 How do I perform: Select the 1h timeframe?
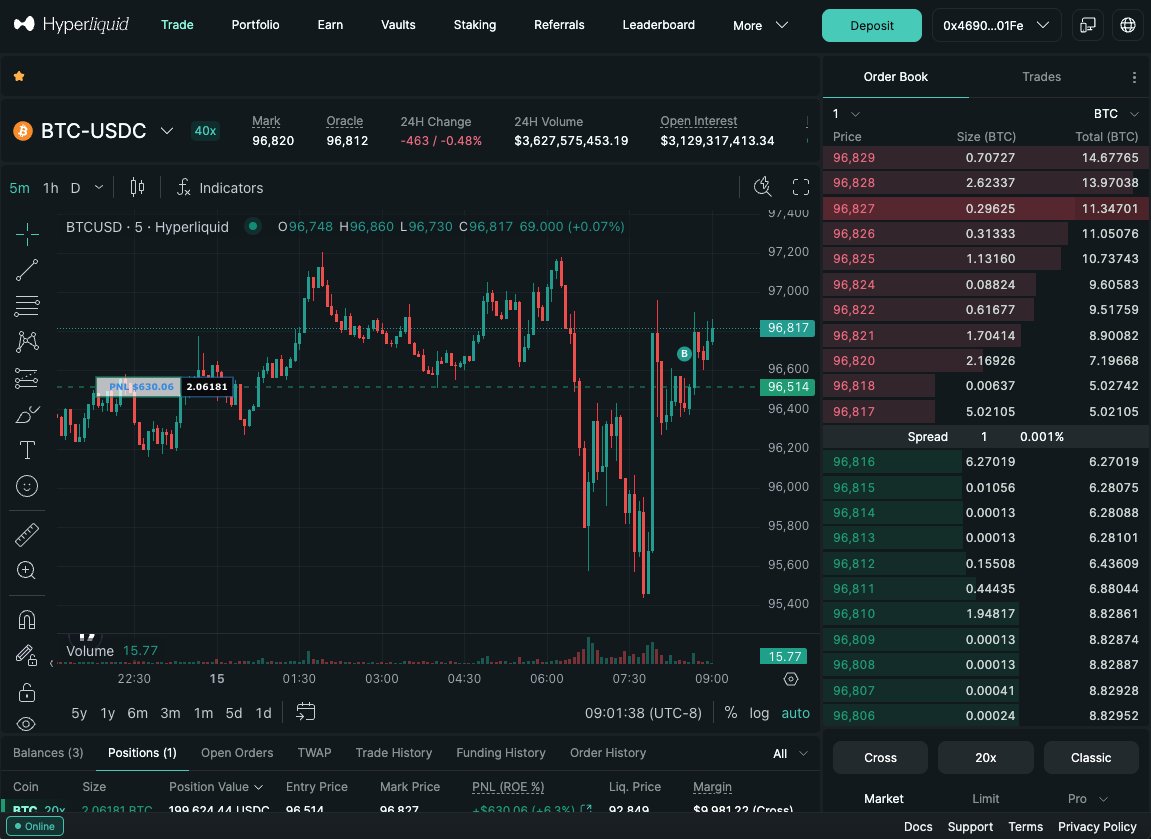click(x=51, y=188)
